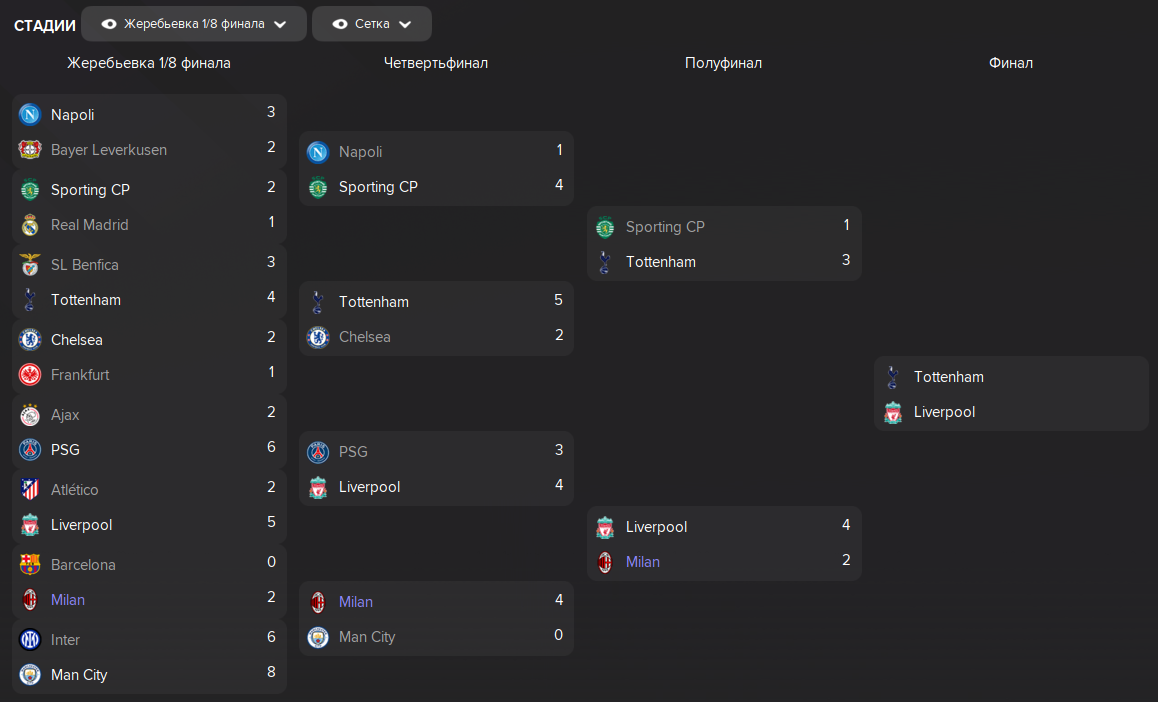Click the Barcelona crest icon

(30, 565)
